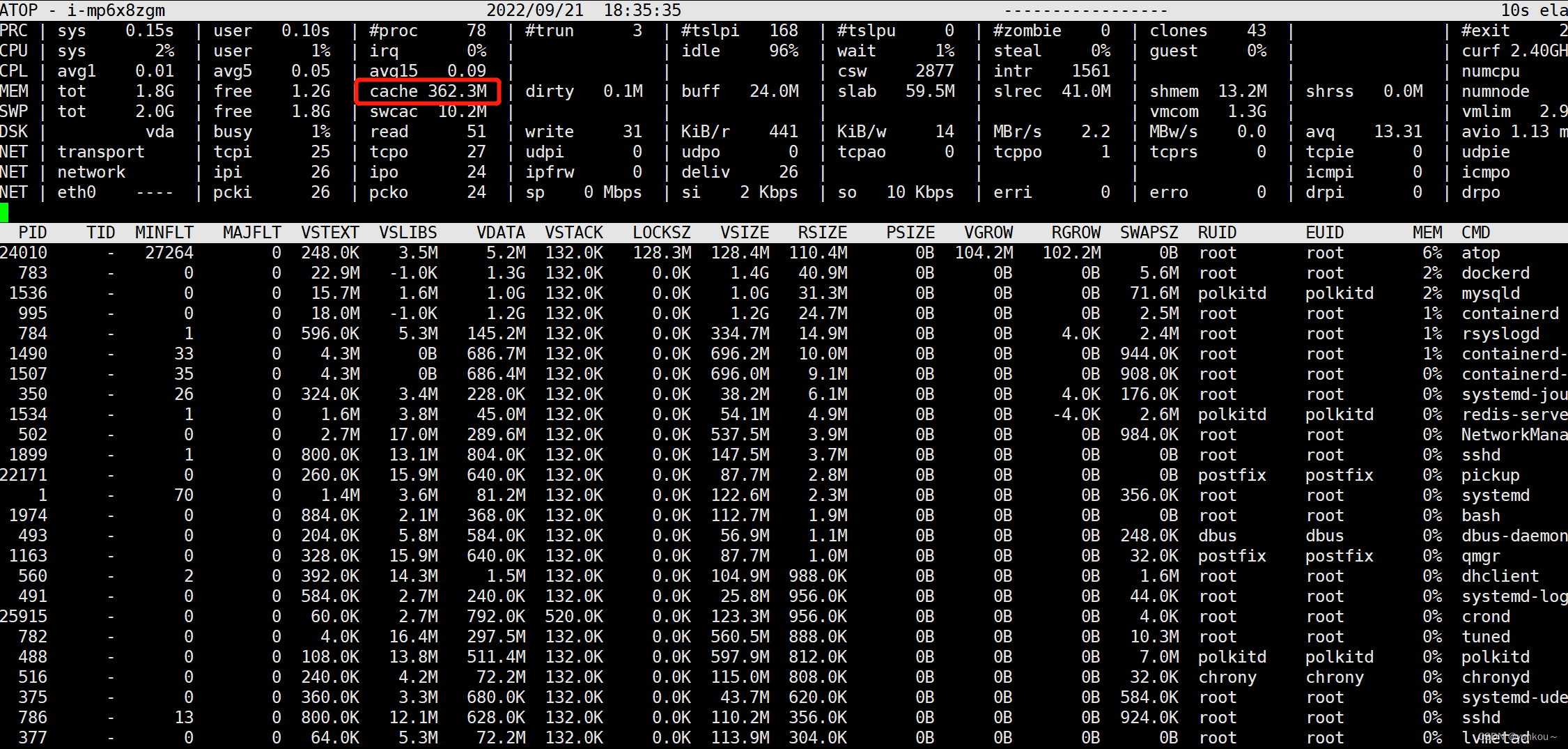Click the PID column header
The width and height of the screenshot is (1568, 749).
click(33, 232)
